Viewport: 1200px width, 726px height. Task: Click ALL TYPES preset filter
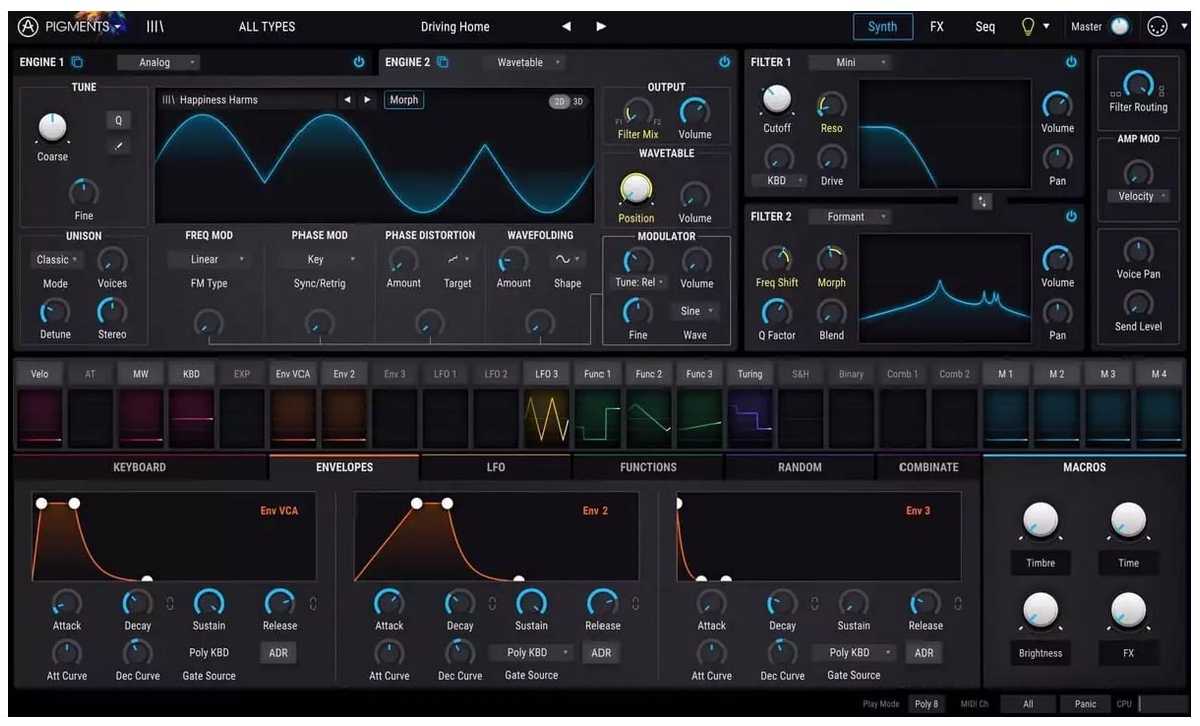(267, 27)
